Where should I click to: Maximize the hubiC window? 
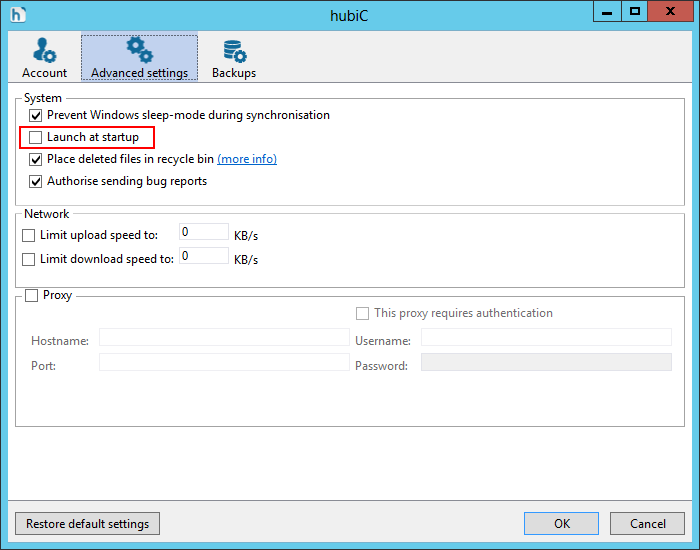(635, 12)
